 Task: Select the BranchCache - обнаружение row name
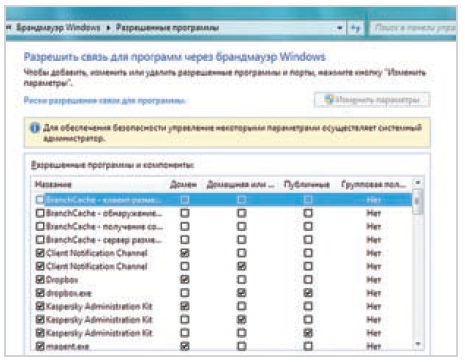click(104, 213)
